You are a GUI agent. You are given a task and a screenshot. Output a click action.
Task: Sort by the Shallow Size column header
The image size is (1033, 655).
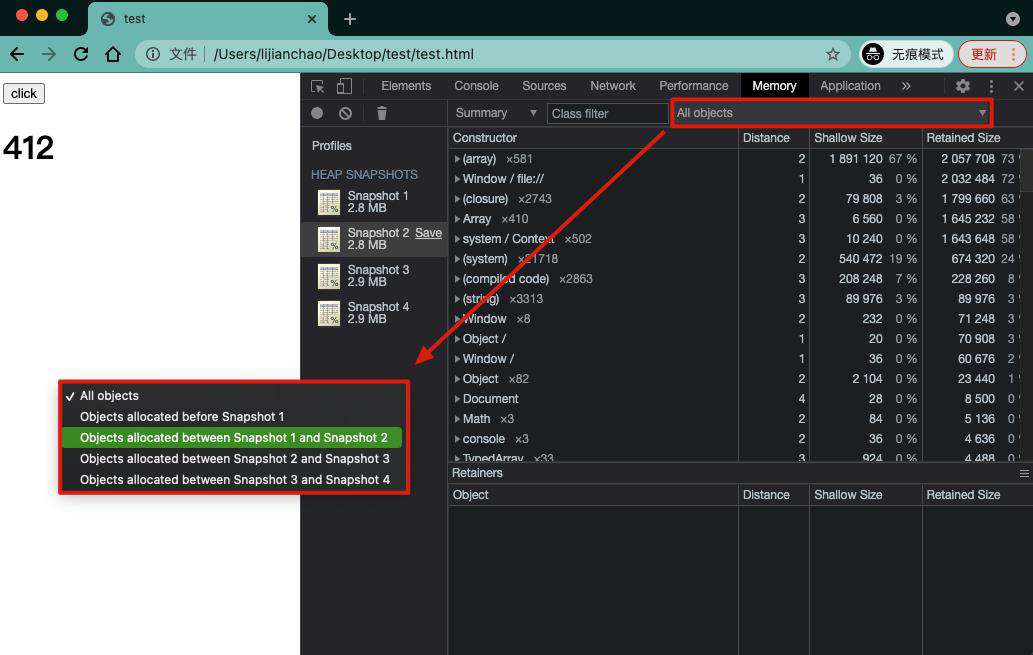[x=865, y=138]
